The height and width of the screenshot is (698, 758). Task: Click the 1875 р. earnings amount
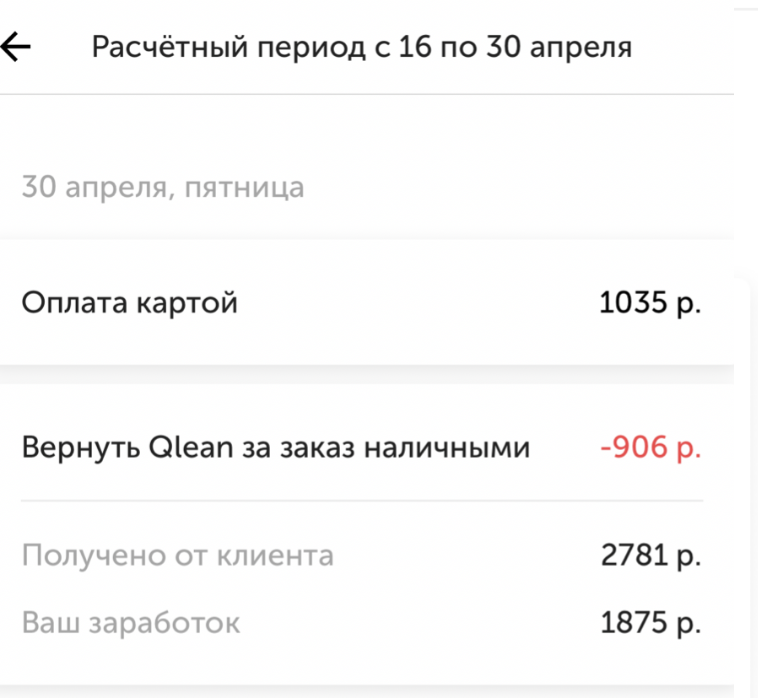click(x=651, y=623)
